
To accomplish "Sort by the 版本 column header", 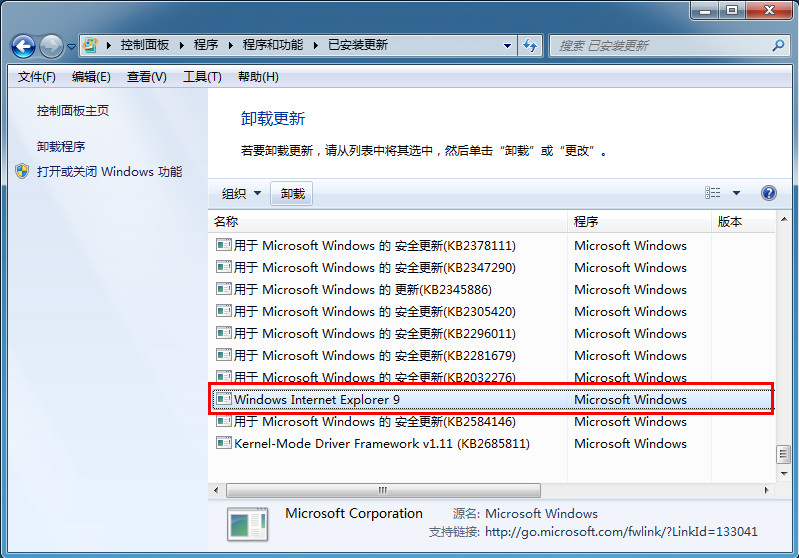I will click(743, 222).
